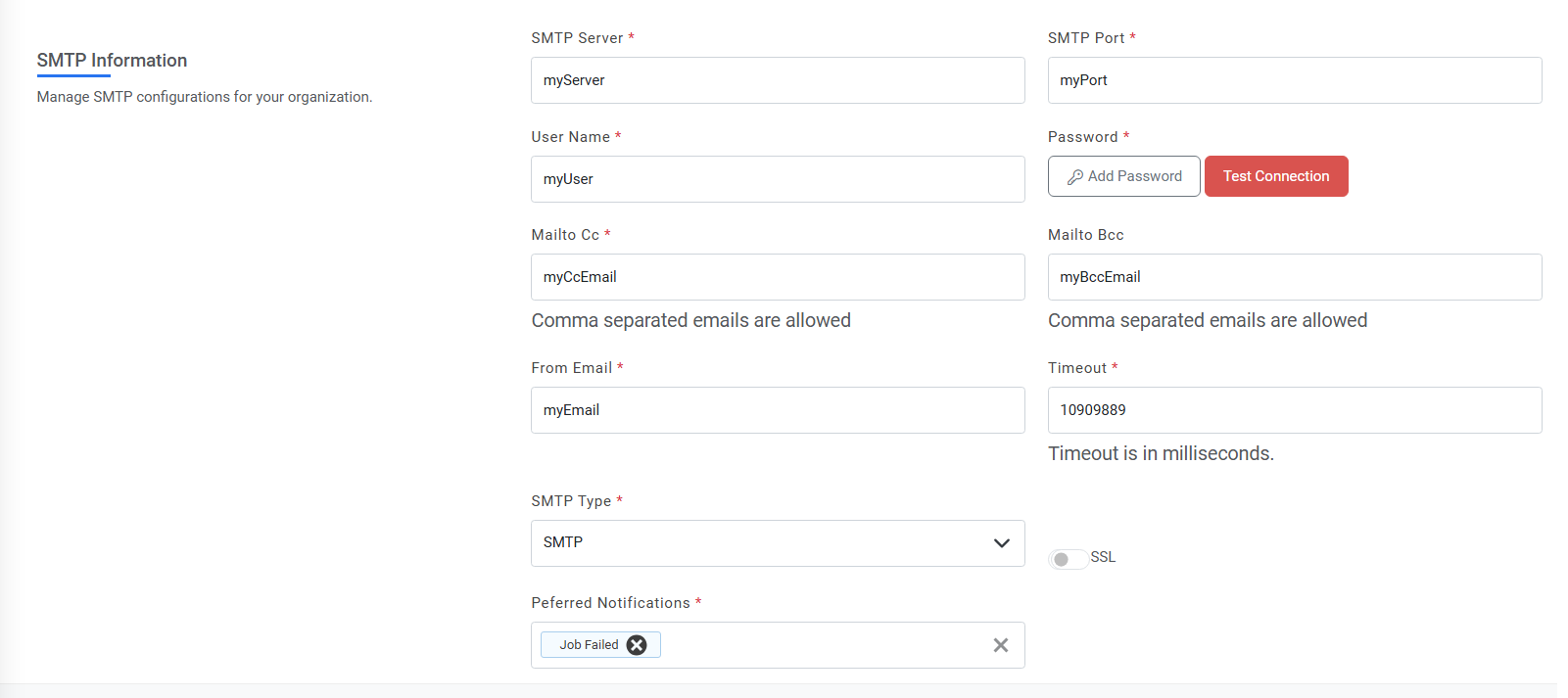The image size is (1568, 698).
Task: Click the Mailto Bcc field
Action: 1294,276
